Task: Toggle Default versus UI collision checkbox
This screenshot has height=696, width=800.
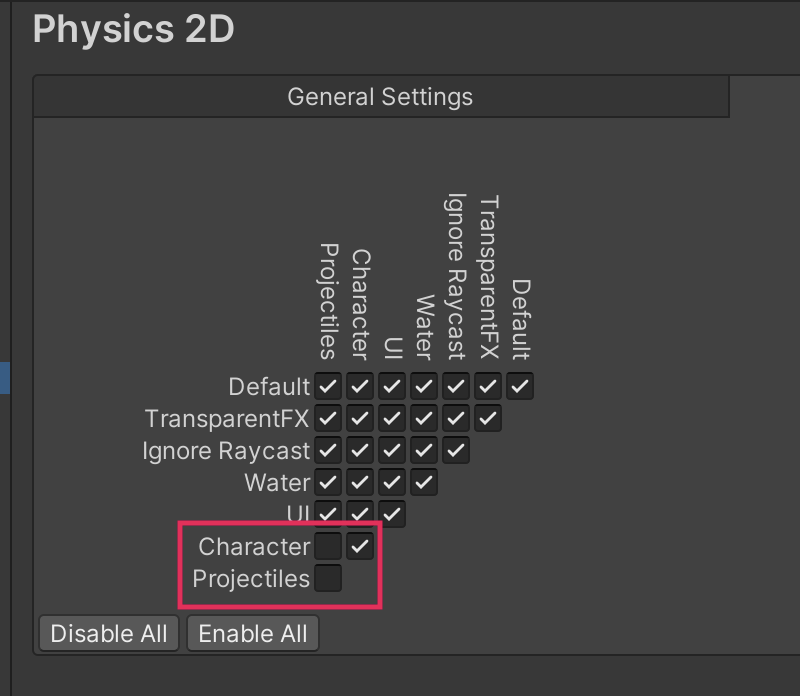Action: (392, 386)
